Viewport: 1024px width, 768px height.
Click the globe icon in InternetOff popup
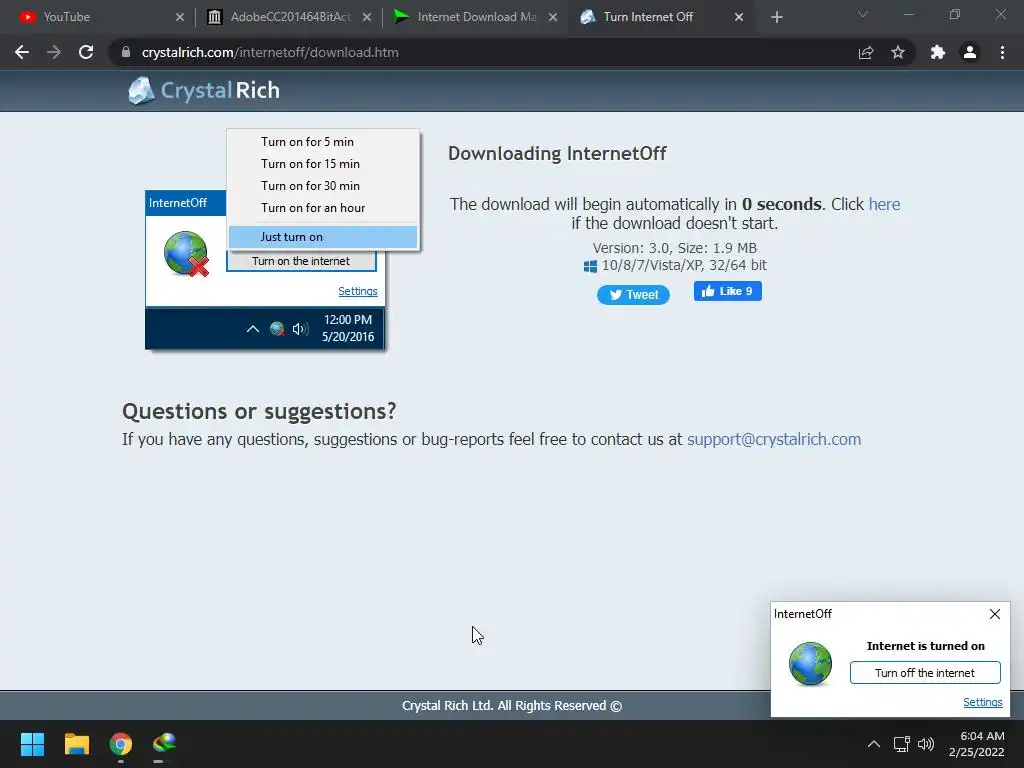tap(810, 664)
